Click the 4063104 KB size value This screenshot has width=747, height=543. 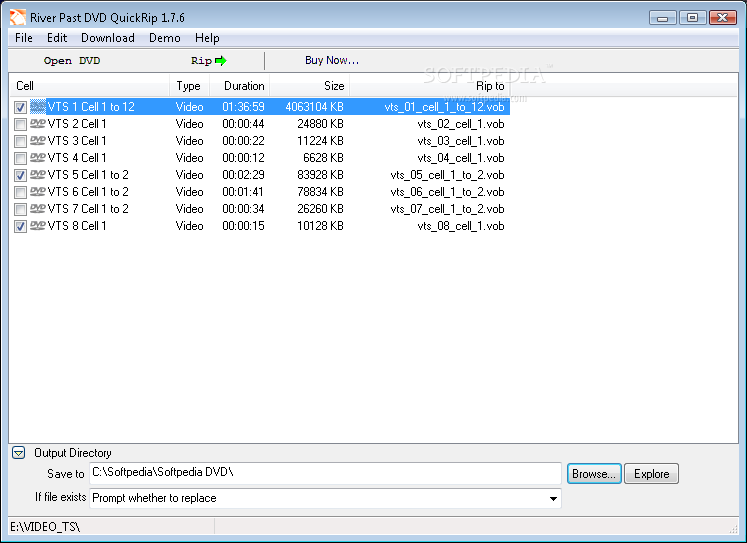(314, 107)
